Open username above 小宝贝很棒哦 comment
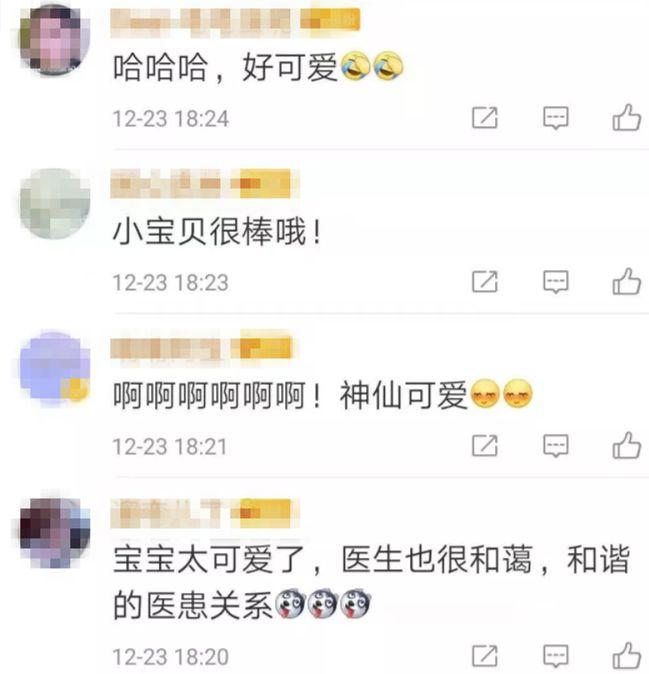 click(x=205, y=184)
